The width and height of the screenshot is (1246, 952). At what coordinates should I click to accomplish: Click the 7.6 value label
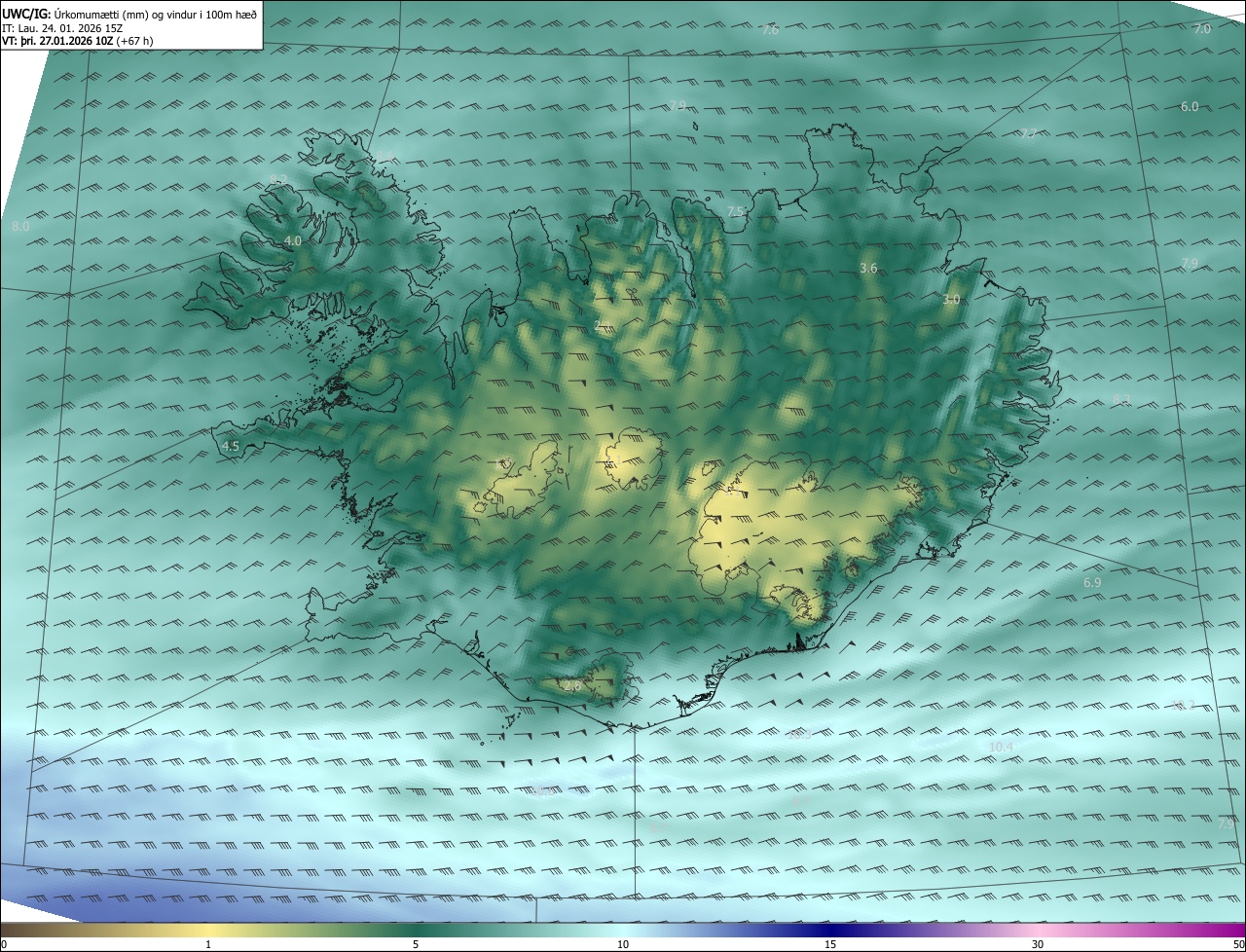click(x=770, y=30)
